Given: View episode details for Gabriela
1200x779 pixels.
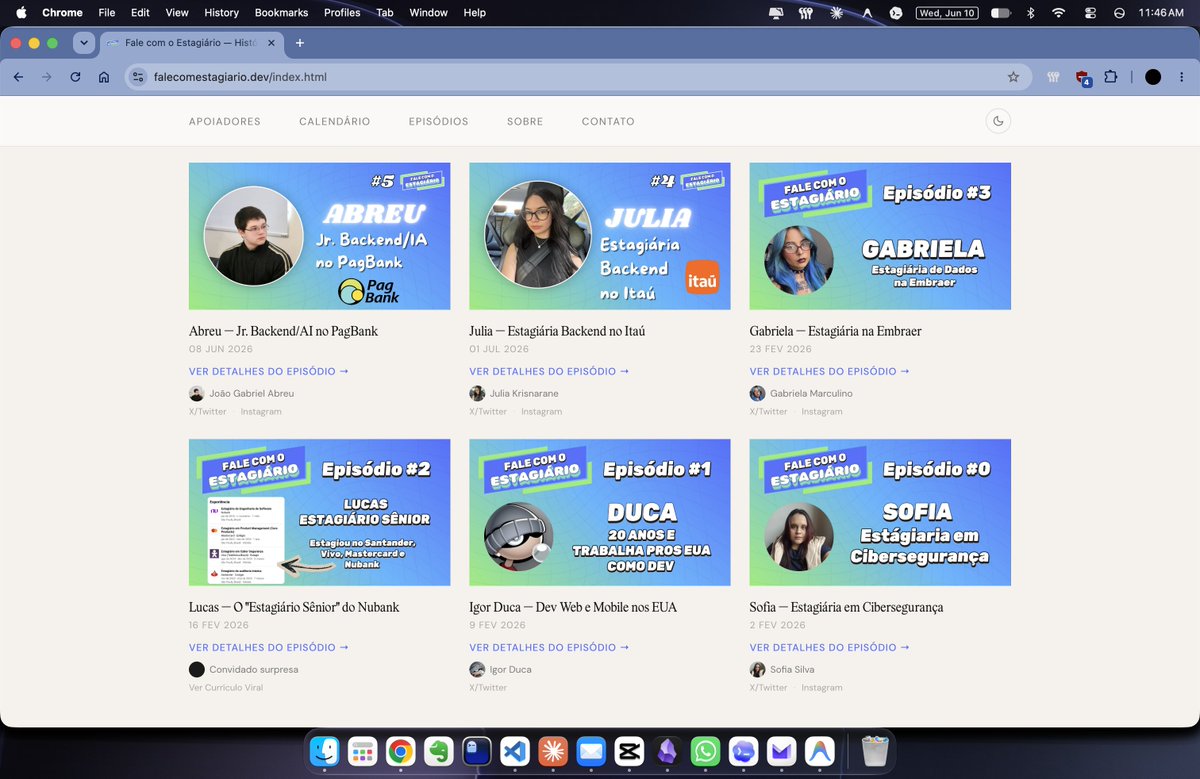Looking at the screenshot, I should pos(830,371).
